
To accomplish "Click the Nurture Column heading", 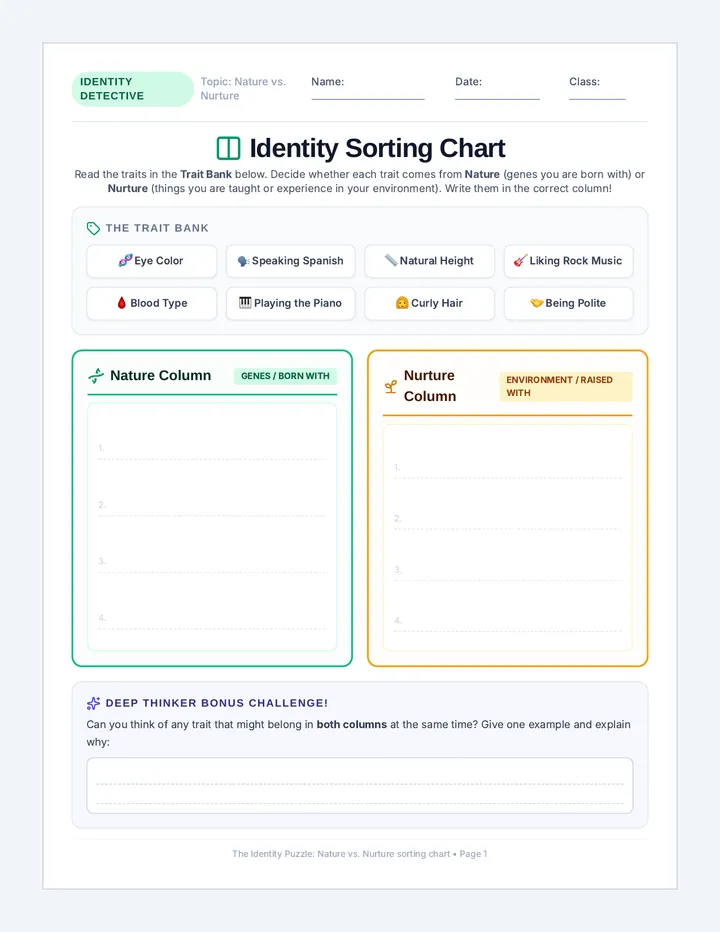I will 430,386.
